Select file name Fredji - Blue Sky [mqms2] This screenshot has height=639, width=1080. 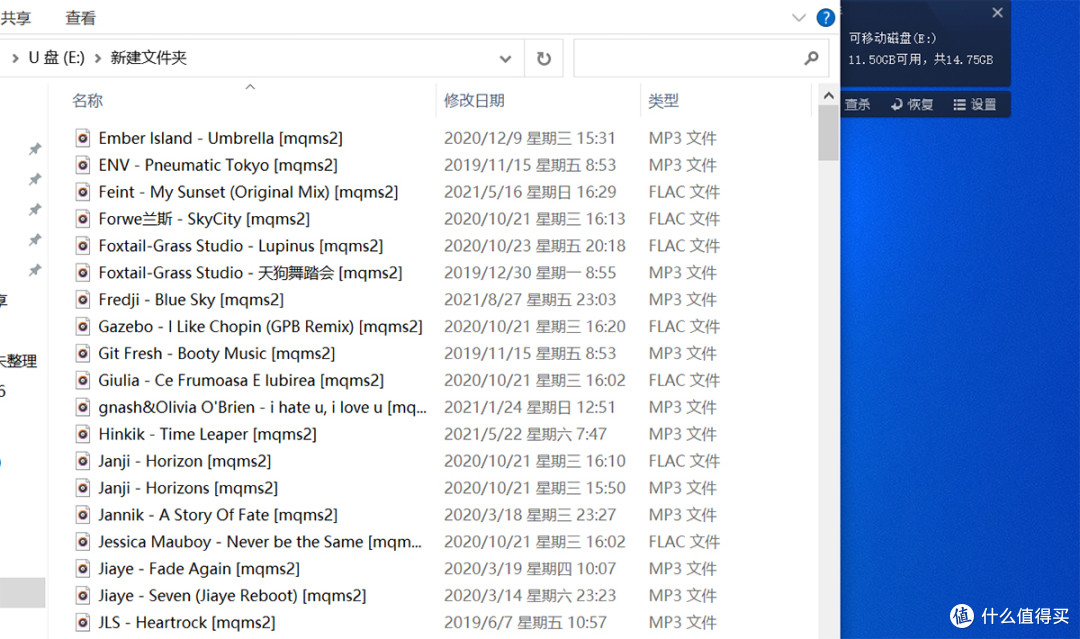pos(191,300)
